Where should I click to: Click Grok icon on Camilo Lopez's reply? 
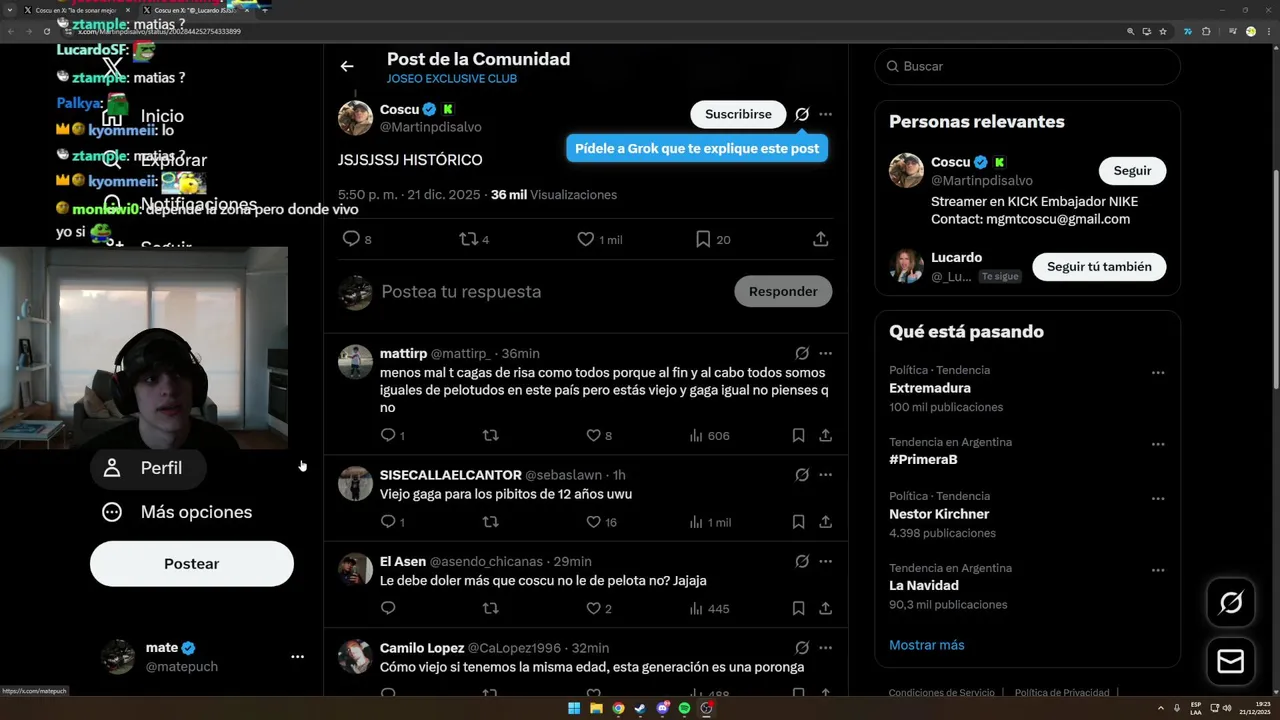(x=802, y=648)
